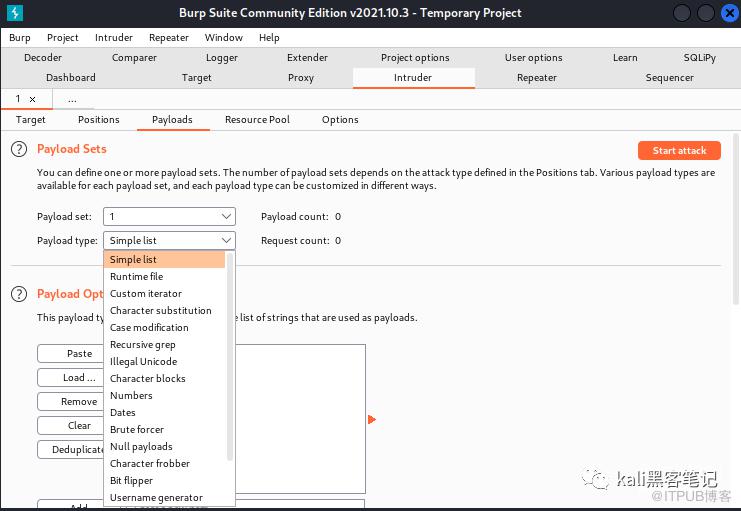Switch to the Positions tab
The height and width of the screenshot is (511, 741).
(99, 120)
